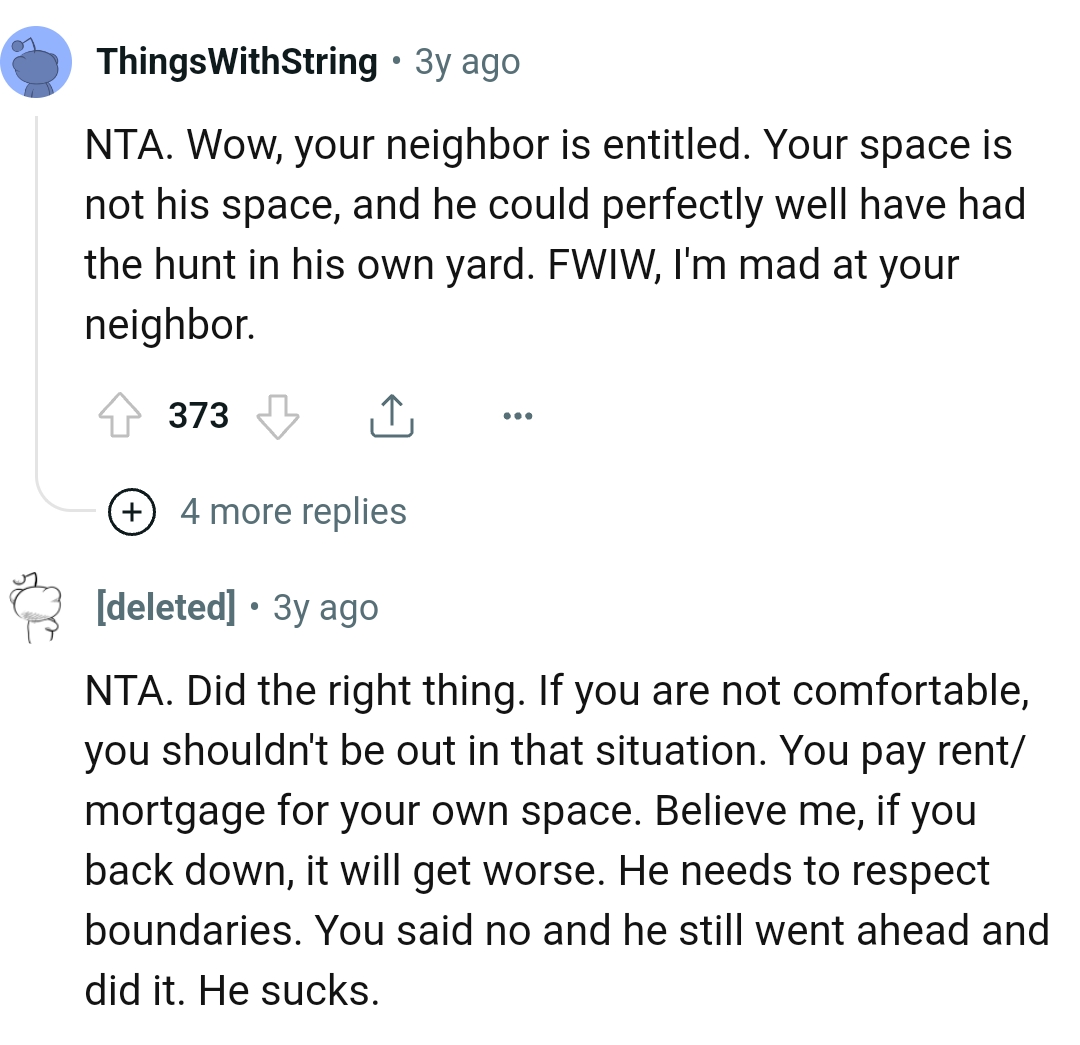Click the deleted user's avatar icon
The height and width of the screenshot is (1045, 1080).
click(x=37, y=607)
